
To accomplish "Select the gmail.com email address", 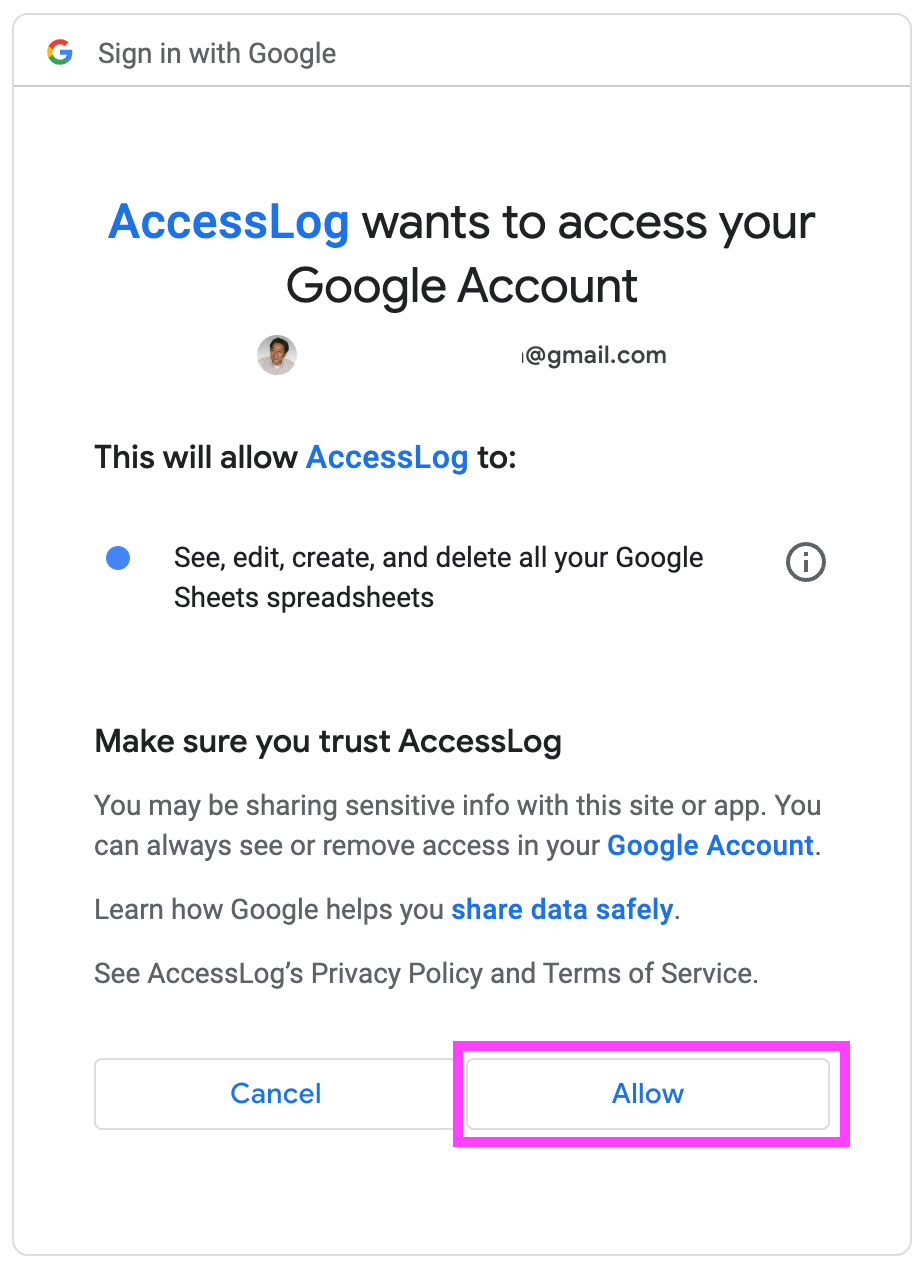I will [593, 355].
